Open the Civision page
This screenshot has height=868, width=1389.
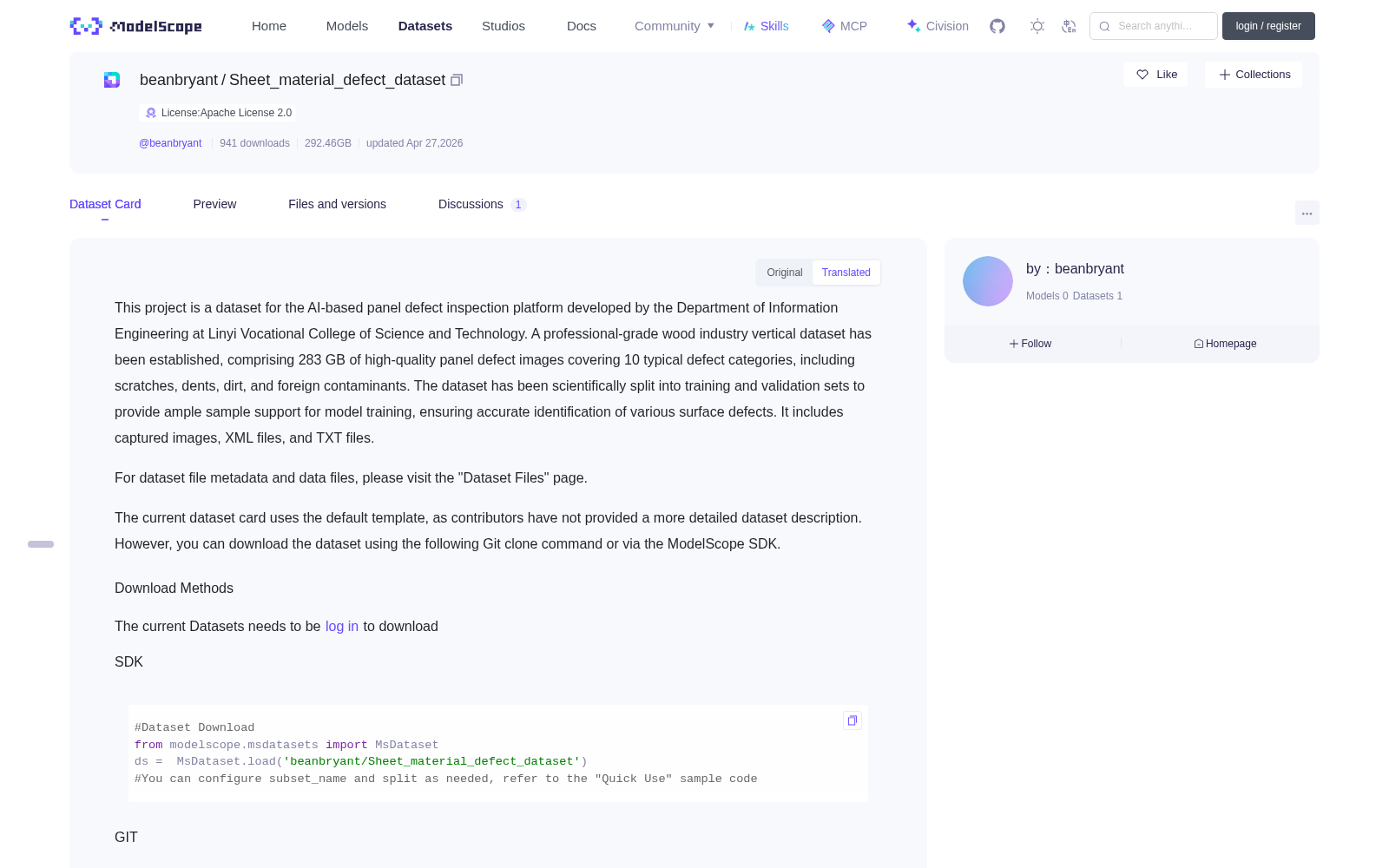[x=938, y=26]
